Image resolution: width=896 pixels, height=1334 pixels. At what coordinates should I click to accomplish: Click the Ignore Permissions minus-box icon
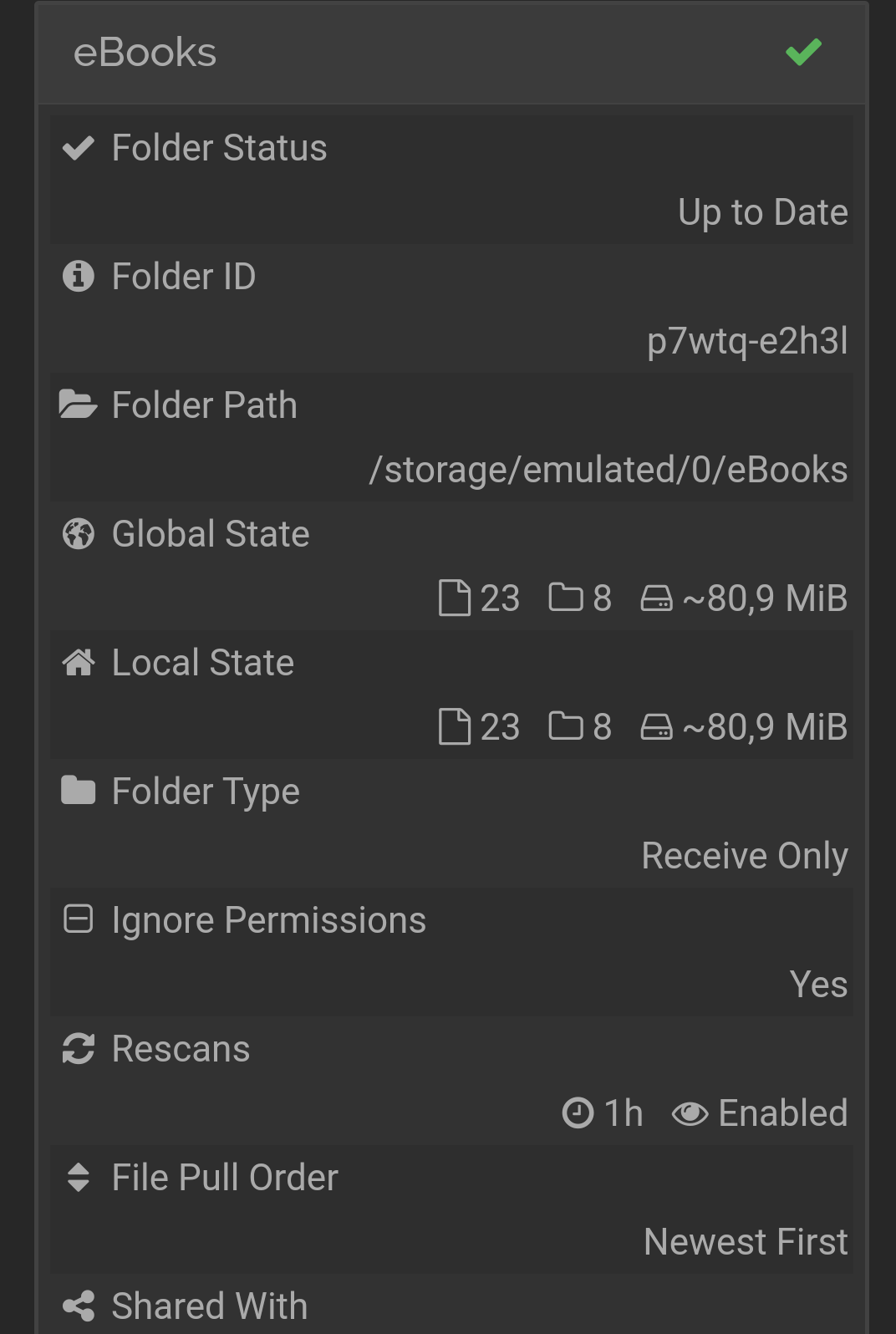click(79, 919)
